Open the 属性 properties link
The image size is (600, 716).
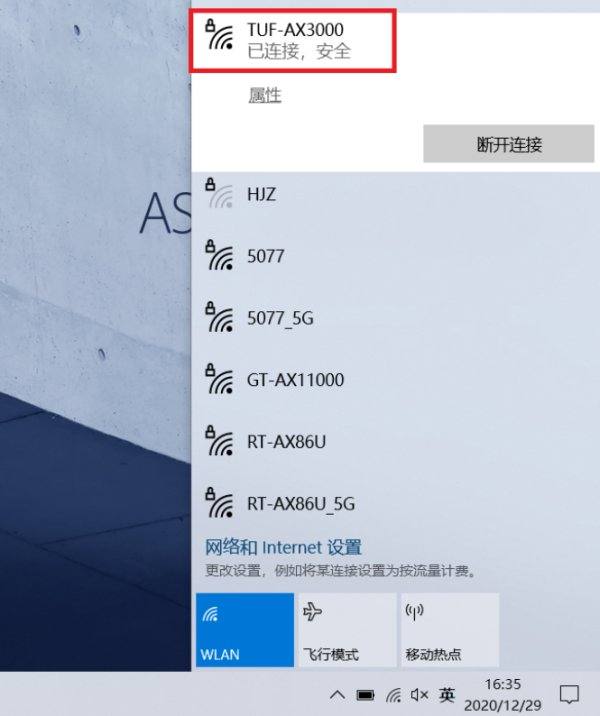click(x=265, y=95)
